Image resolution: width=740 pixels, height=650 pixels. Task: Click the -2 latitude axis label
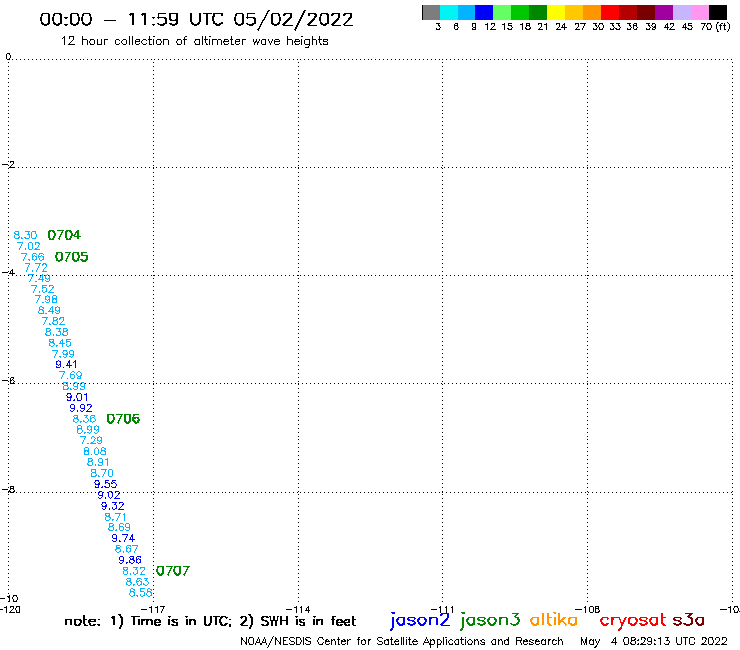8,165
